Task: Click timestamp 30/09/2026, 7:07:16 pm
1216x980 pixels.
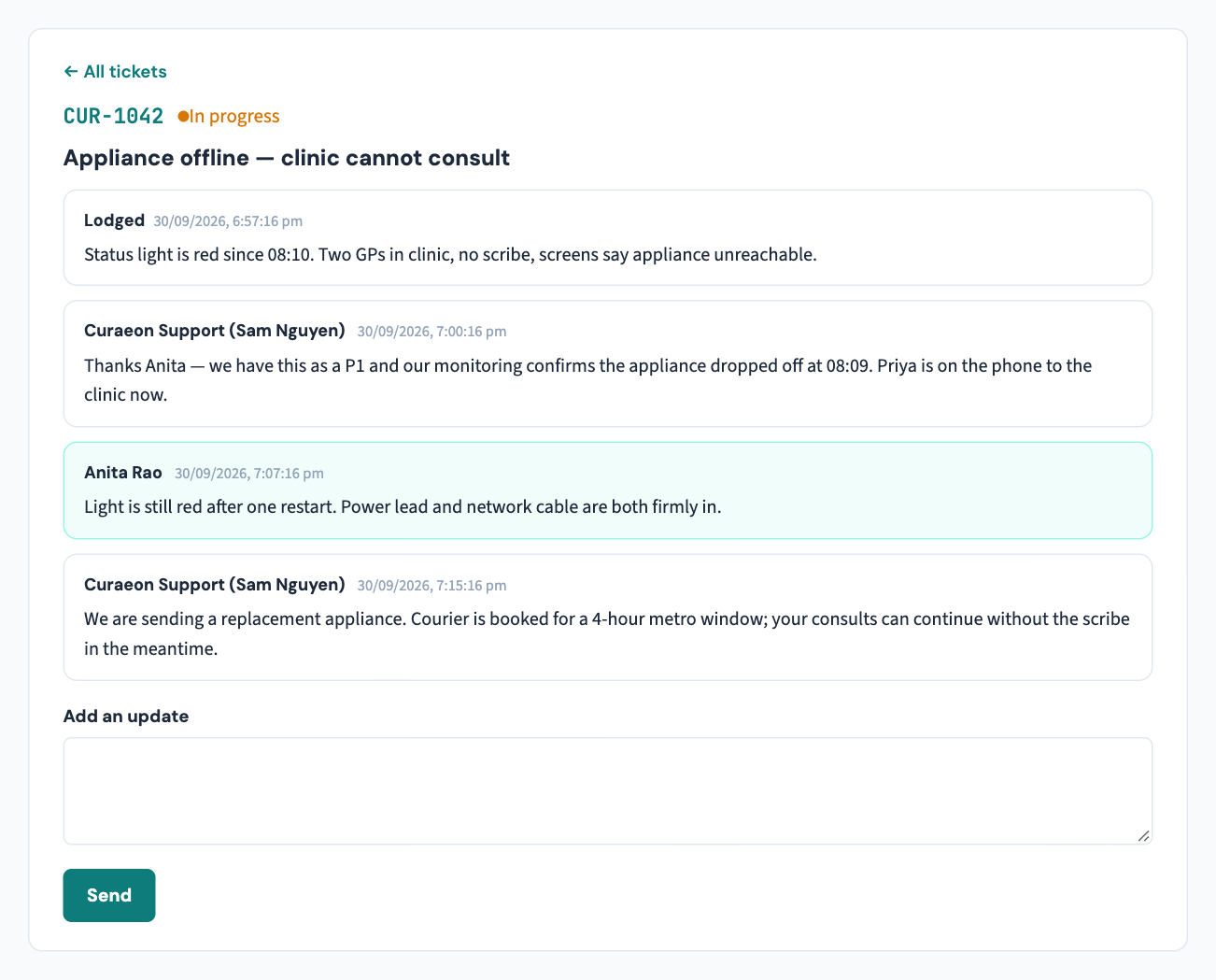Action: click(249, 474)
